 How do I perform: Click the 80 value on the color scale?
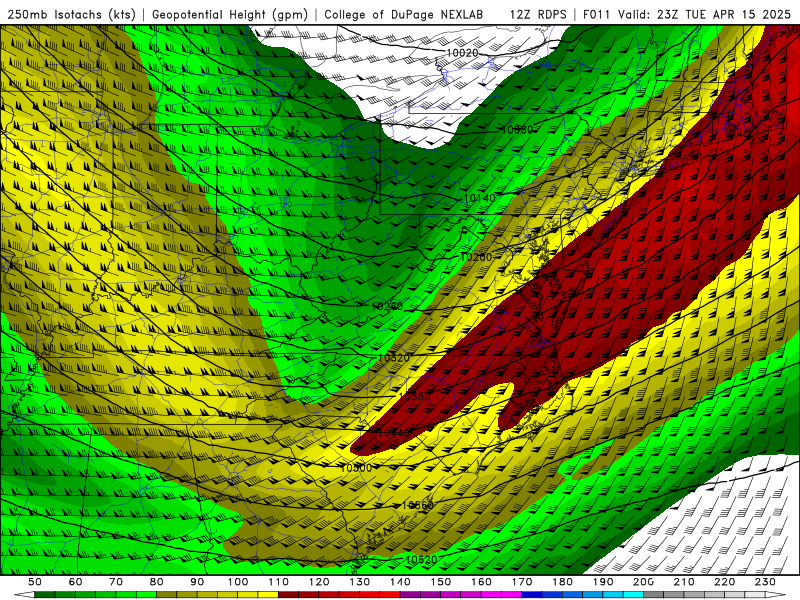click(x=157, y=582)
